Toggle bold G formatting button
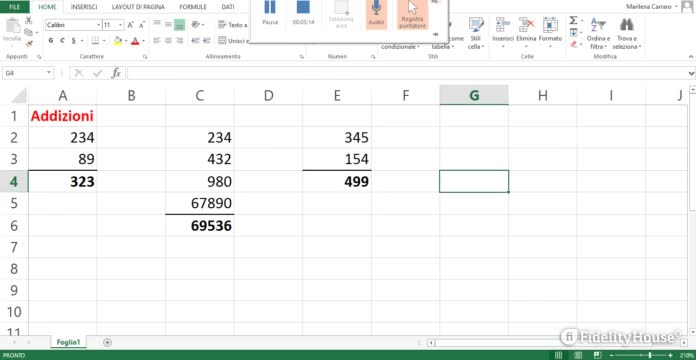The width and height of the screenshot is (696, 360). pyautogui.click(x=51, y=40)
